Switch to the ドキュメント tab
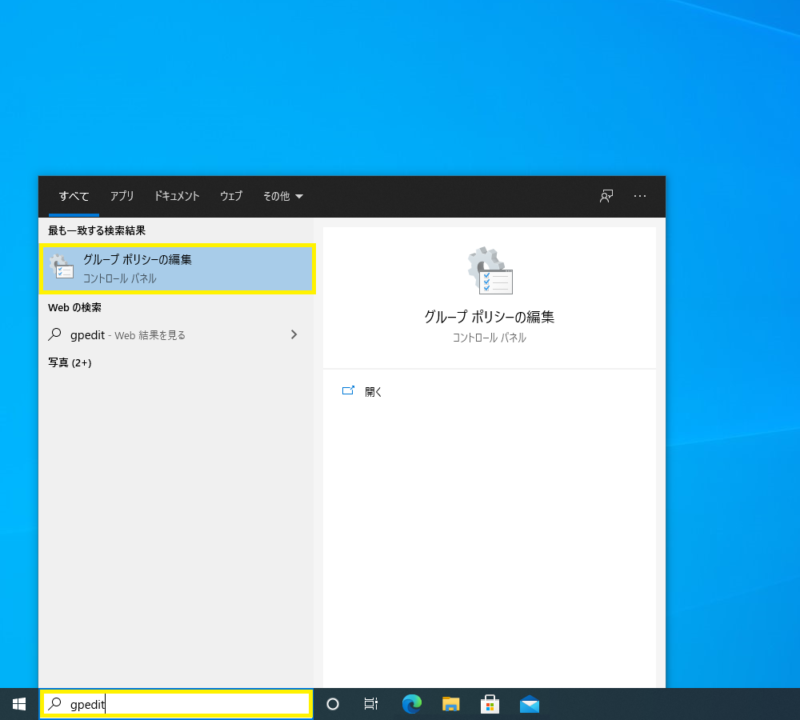 click(177, 196)
